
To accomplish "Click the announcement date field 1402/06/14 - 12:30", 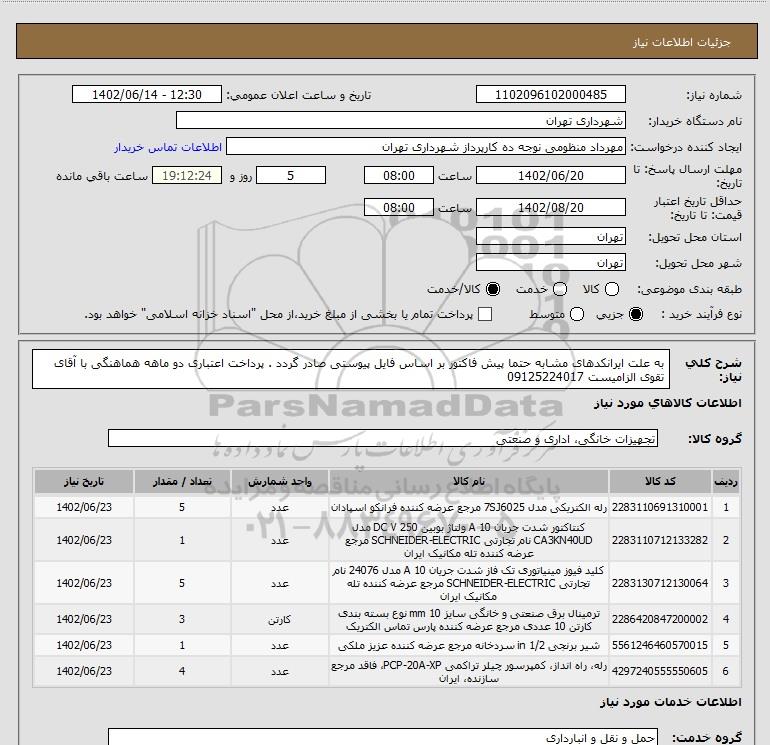I will tap(147, 94).
